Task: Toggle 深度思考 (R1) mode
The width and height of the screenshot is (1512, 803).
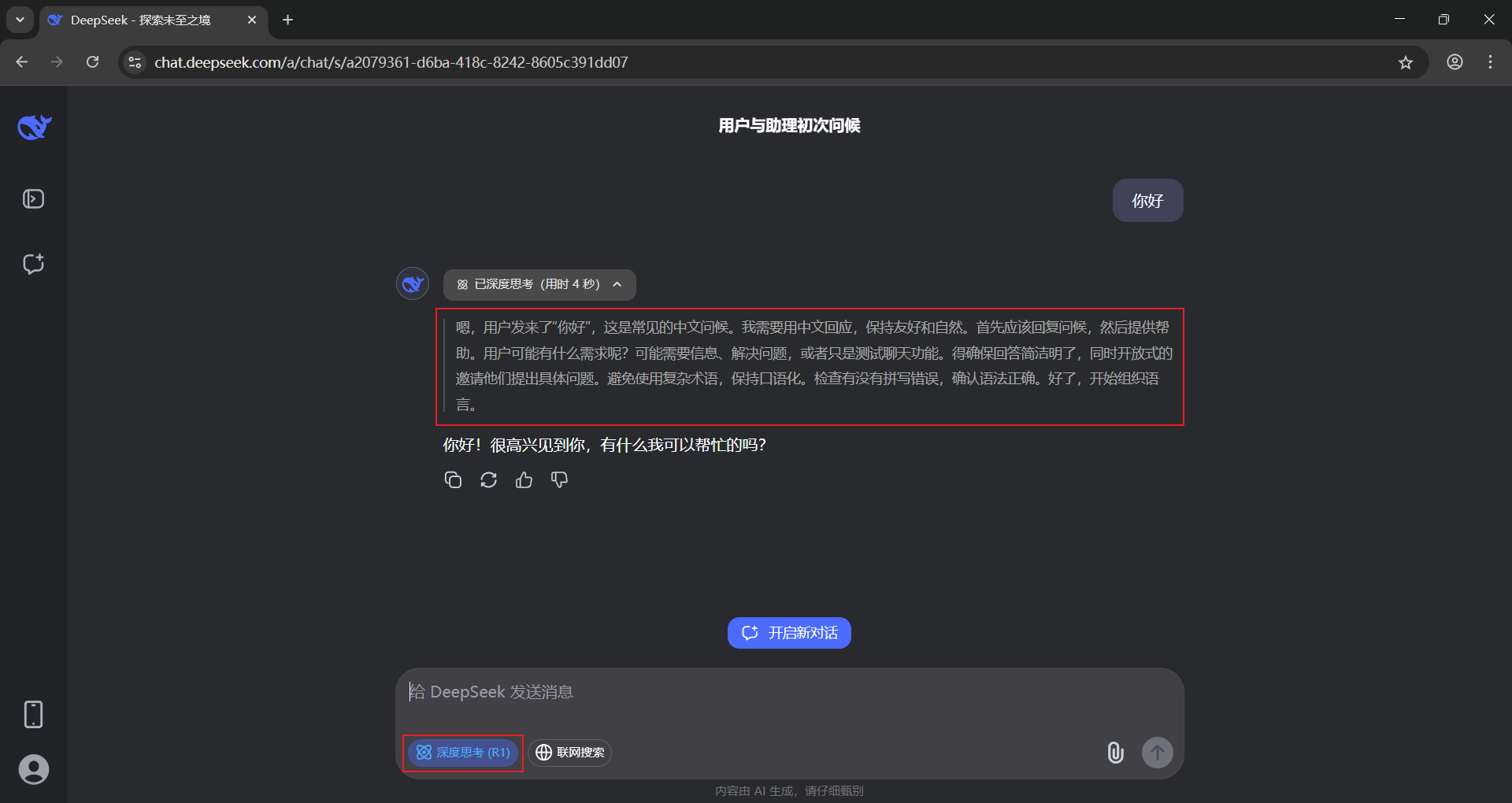Action: (x=463, y=753)
